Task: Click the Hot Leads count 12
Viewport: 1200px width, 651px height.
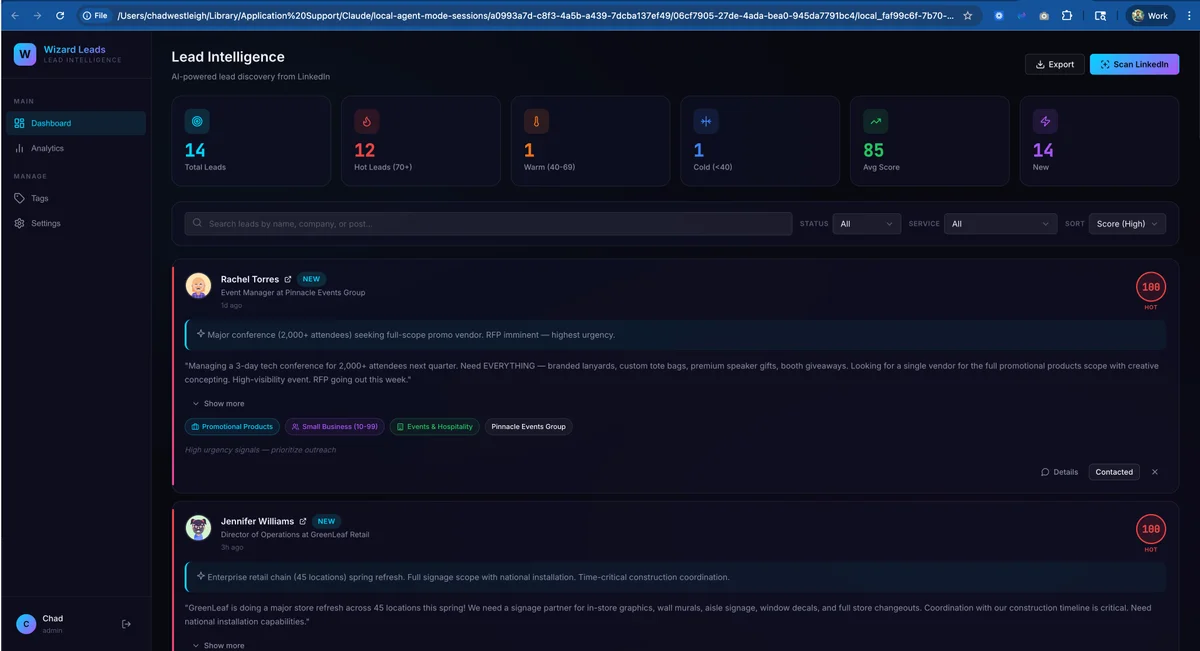Action: [x=365, y=150]
